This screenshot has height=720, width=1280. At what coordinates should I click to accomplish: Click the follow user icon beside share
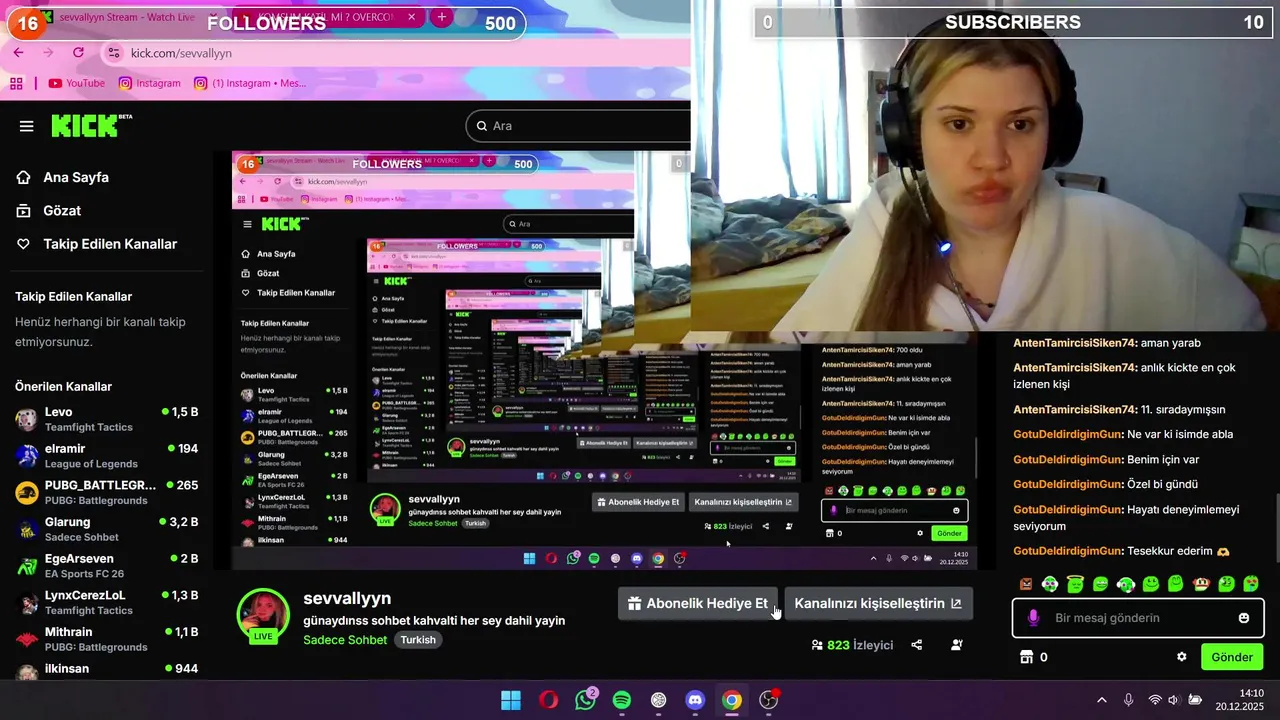click(x=956, y=645)
